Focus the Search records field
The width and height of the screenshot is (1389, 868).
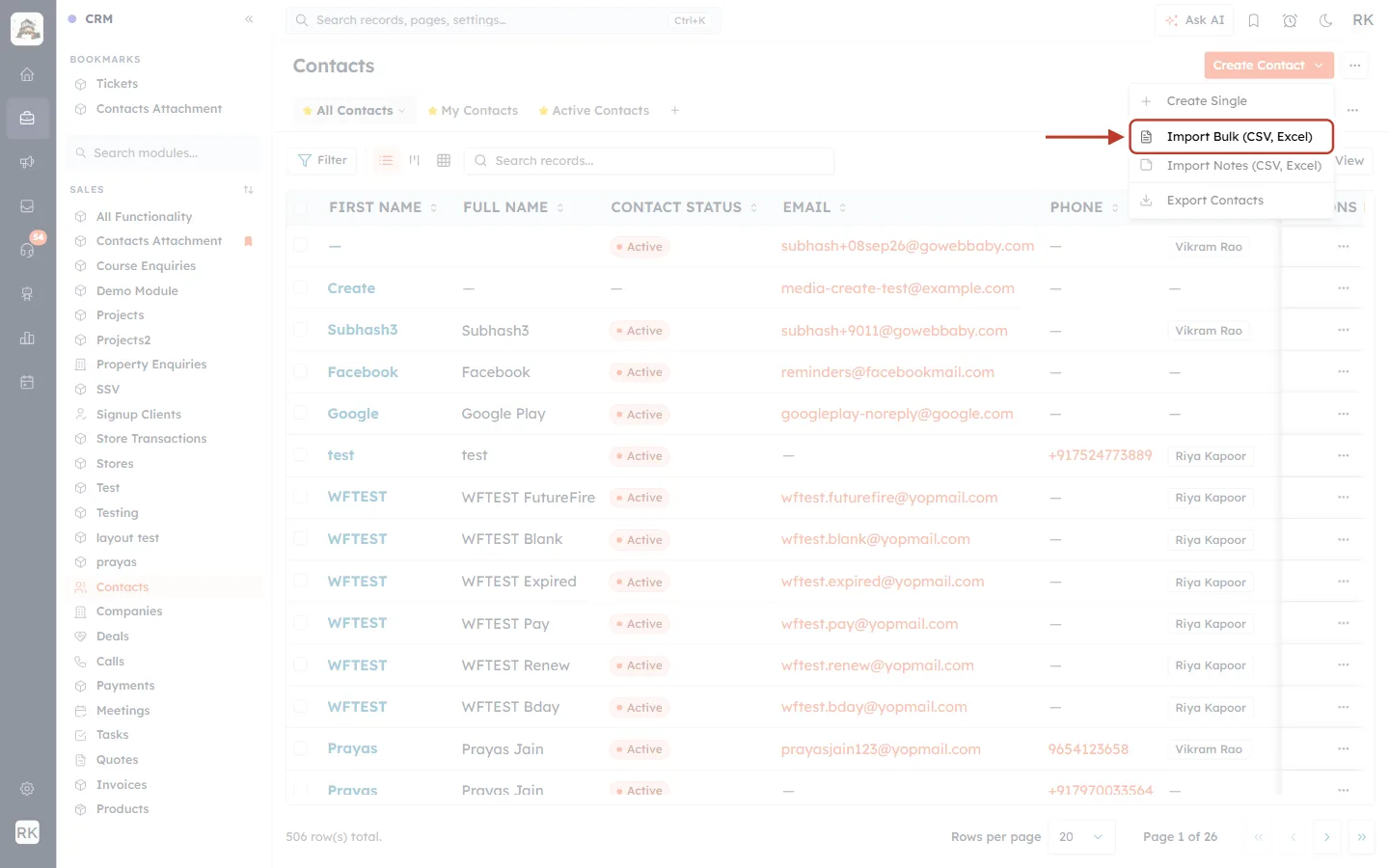[x=648, y=161]
